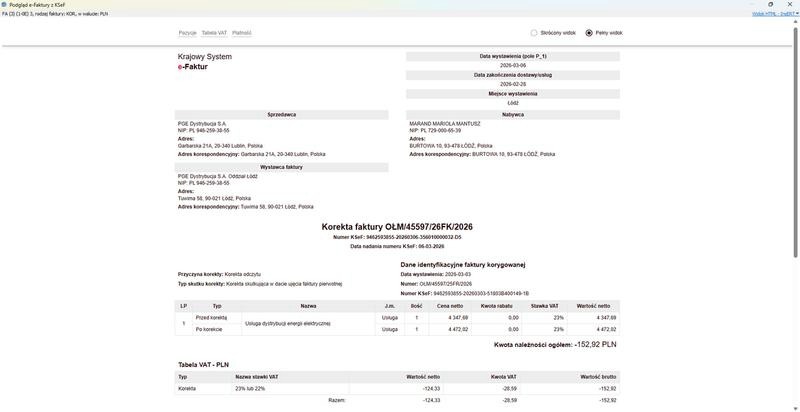Click the Sprzedawca section header
800x412 pixels.
coord(282,115)
